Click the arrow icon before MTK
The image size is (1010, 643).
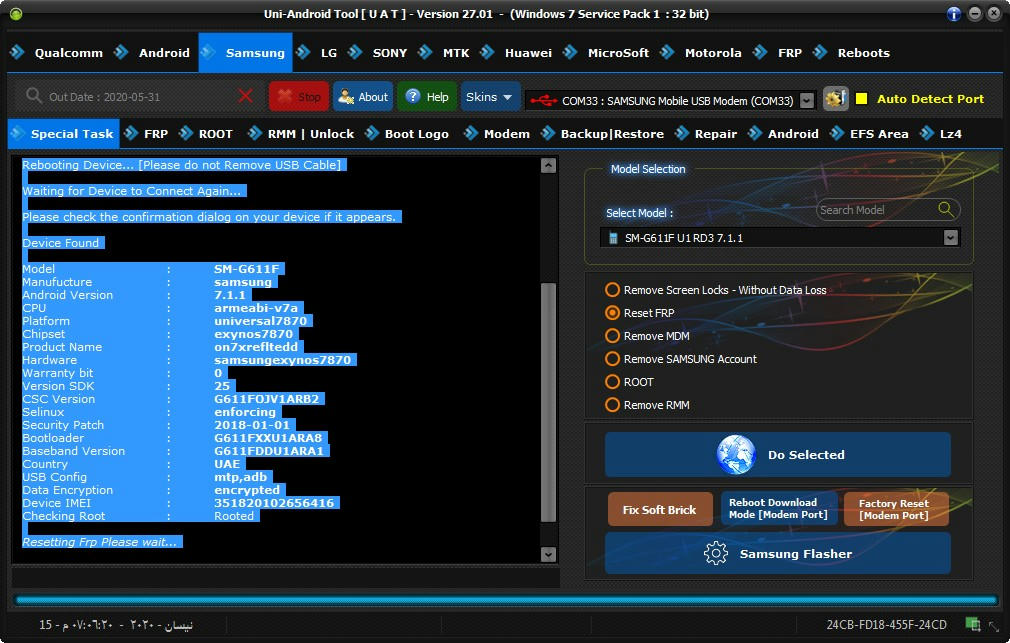(425, 52)
